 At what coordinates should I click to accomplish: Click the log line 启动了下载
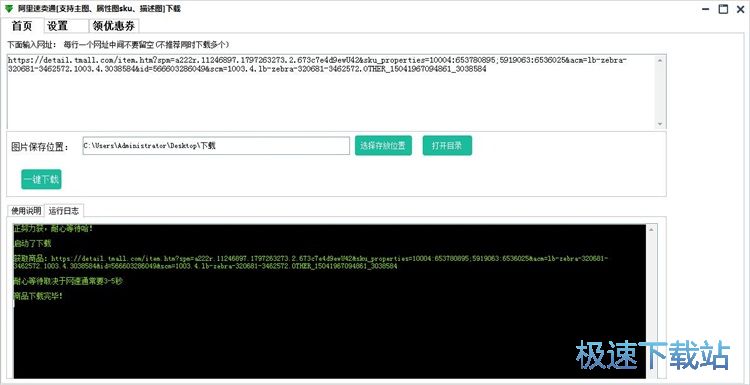pos(33,244)
